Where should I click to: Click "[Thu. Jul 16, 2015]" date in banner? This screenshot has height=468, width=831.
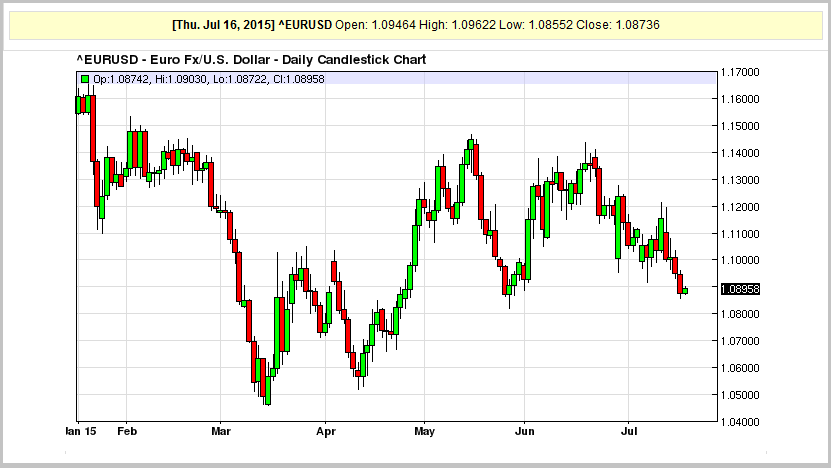[224, 25]
